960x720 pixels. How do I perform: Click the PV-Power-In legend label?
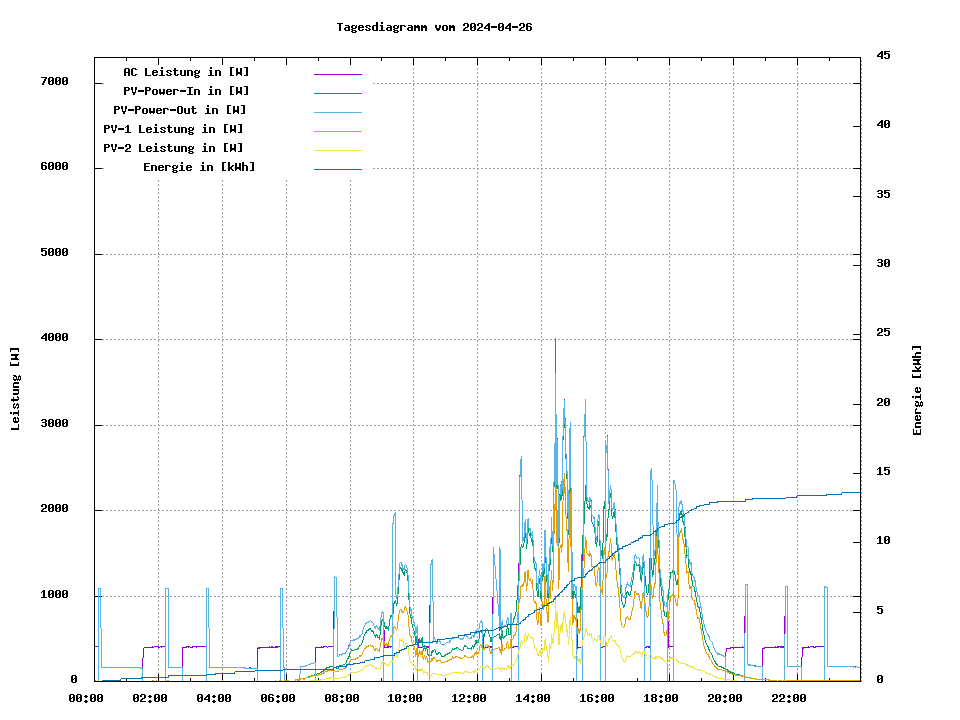[x=186, y=91]
